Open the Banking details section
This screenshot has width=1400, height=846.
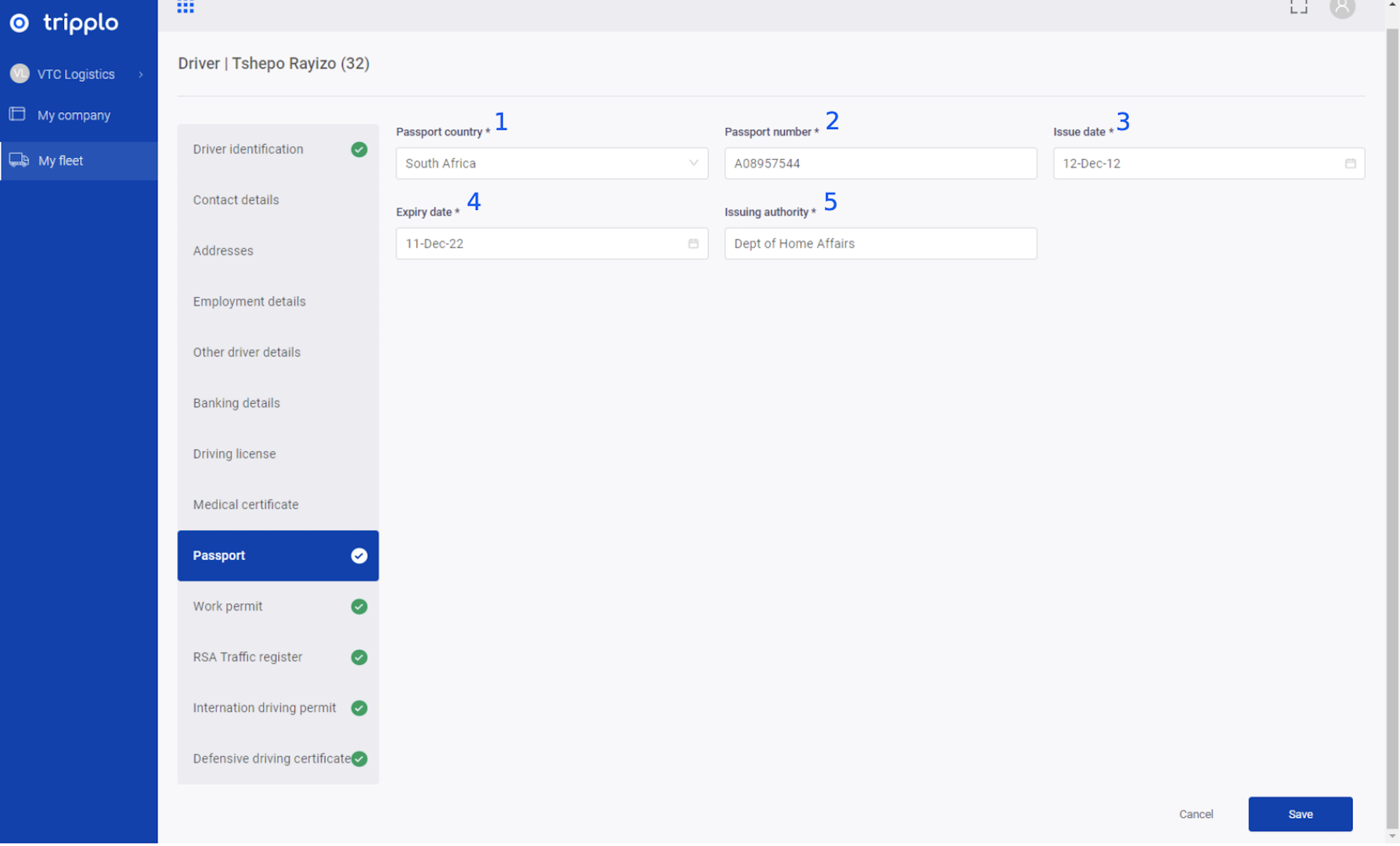[237, 403]
